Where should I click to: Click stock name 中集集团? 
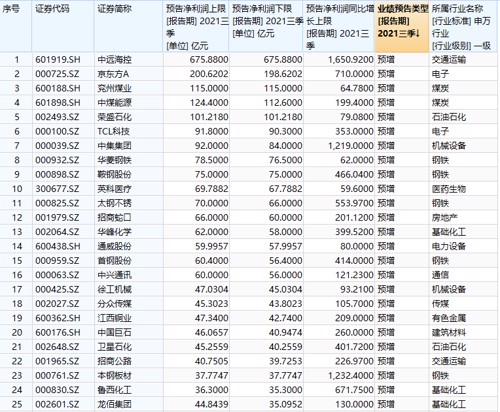(x=114, y=146)
